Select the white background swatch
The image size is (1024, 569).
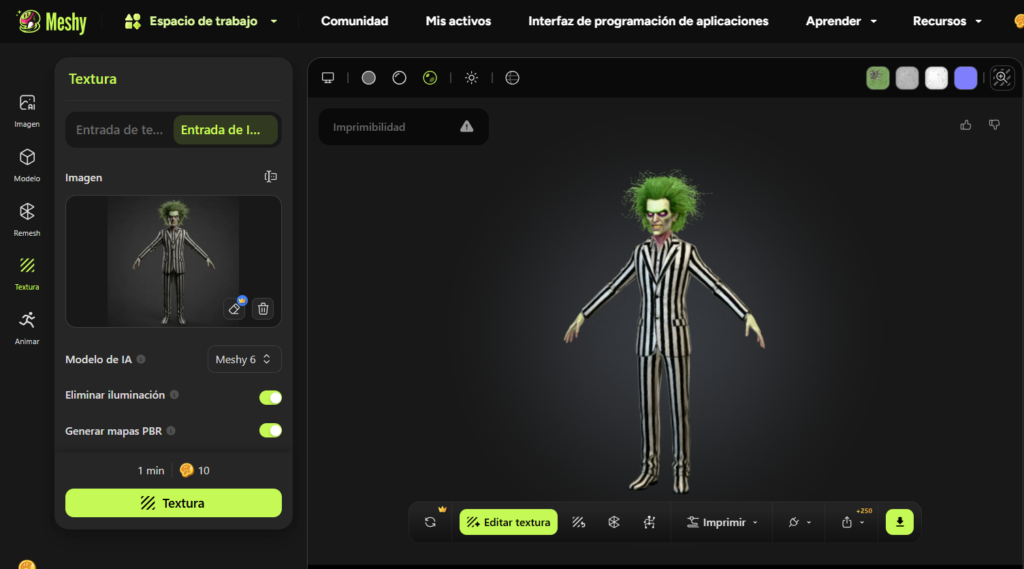pos(936,78)
